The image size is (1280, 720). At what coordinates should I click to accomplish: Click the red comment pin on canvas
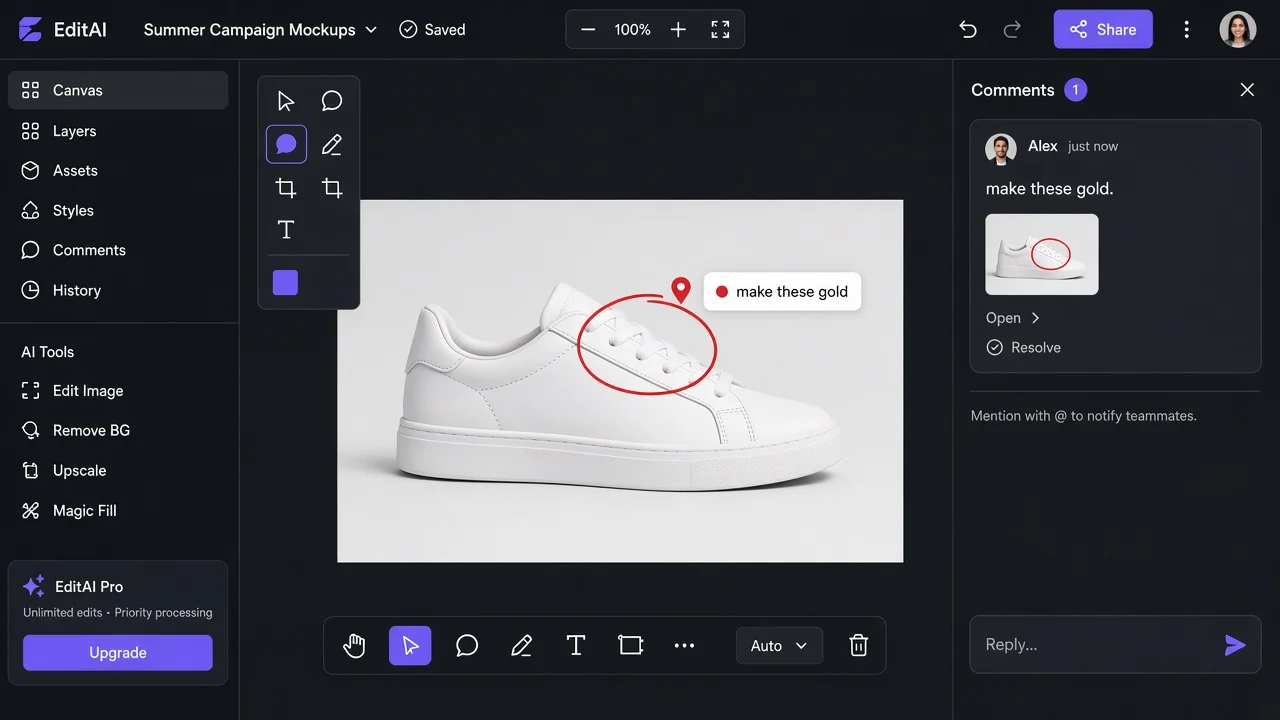point(681,290)
